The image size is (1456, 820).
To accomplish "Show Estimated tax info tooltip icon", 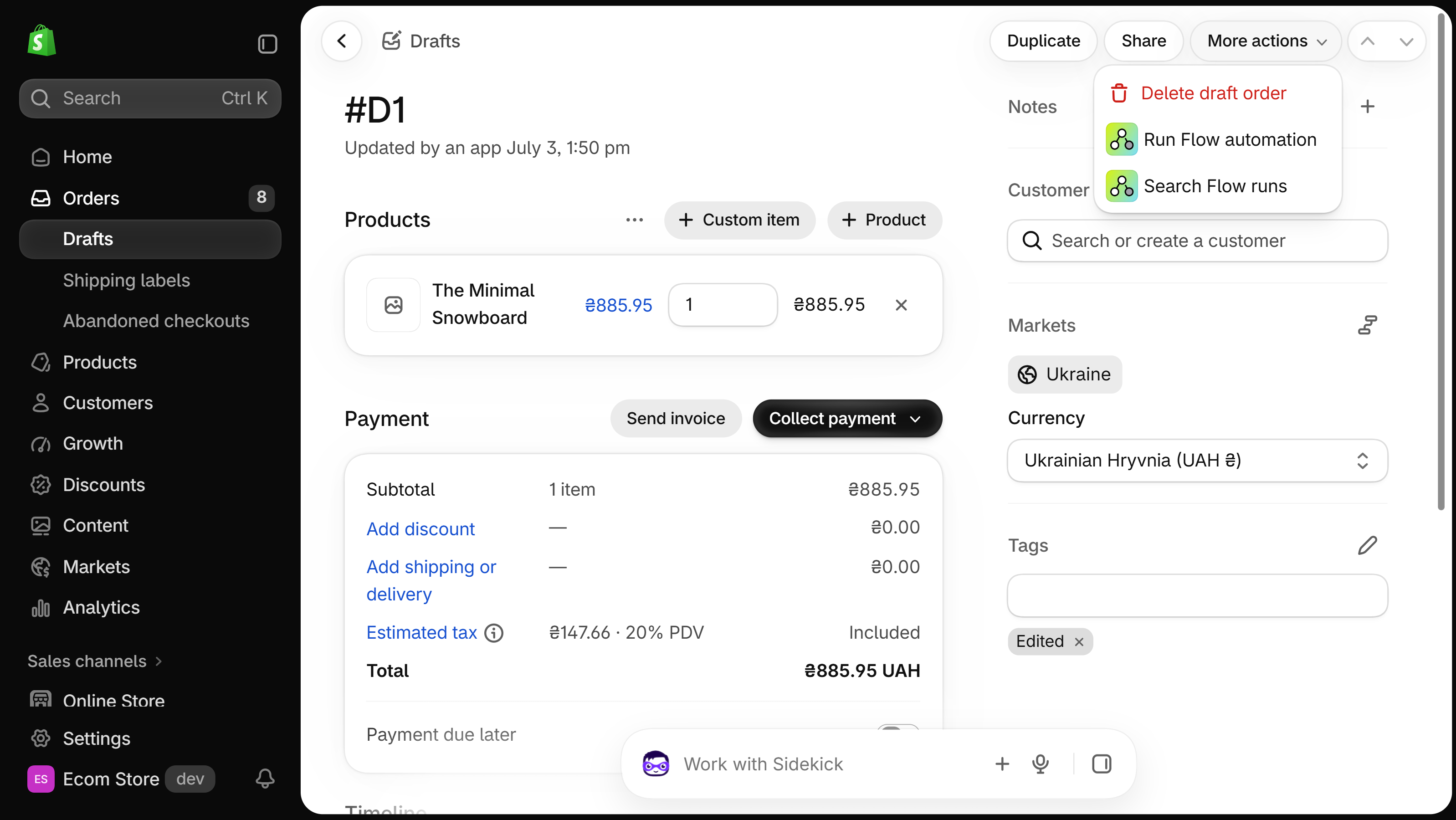I will [x=494, y=633].
